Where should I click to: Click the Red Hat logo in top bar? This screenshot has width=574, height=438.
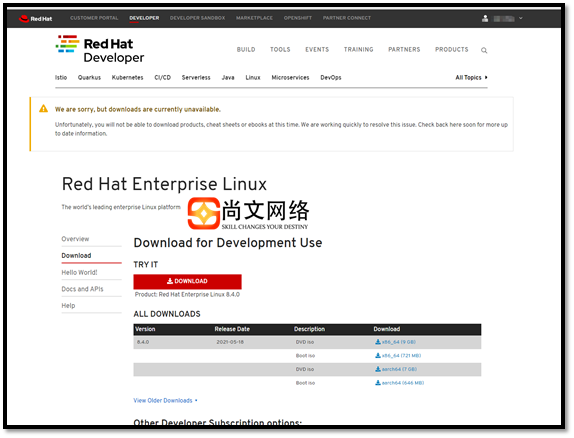36,19
